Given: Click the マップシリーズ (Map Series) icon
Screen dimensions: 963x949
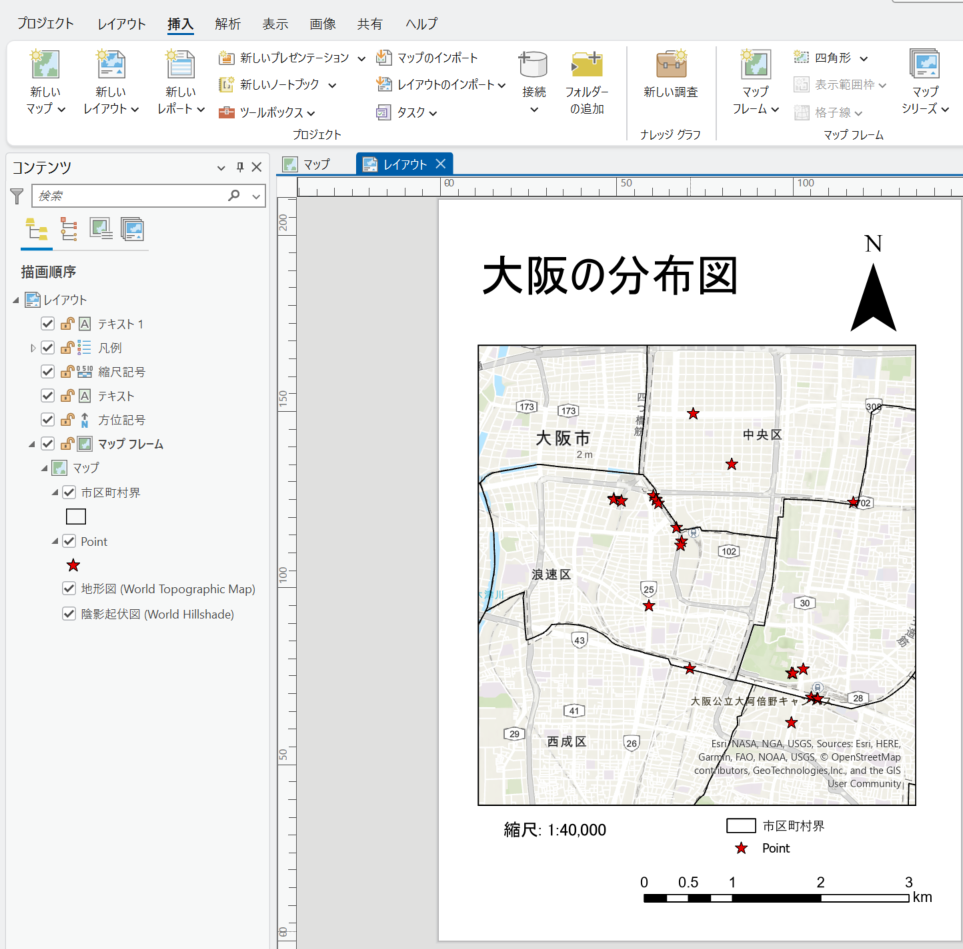Looking at the screenshot, I should (924, 65).
